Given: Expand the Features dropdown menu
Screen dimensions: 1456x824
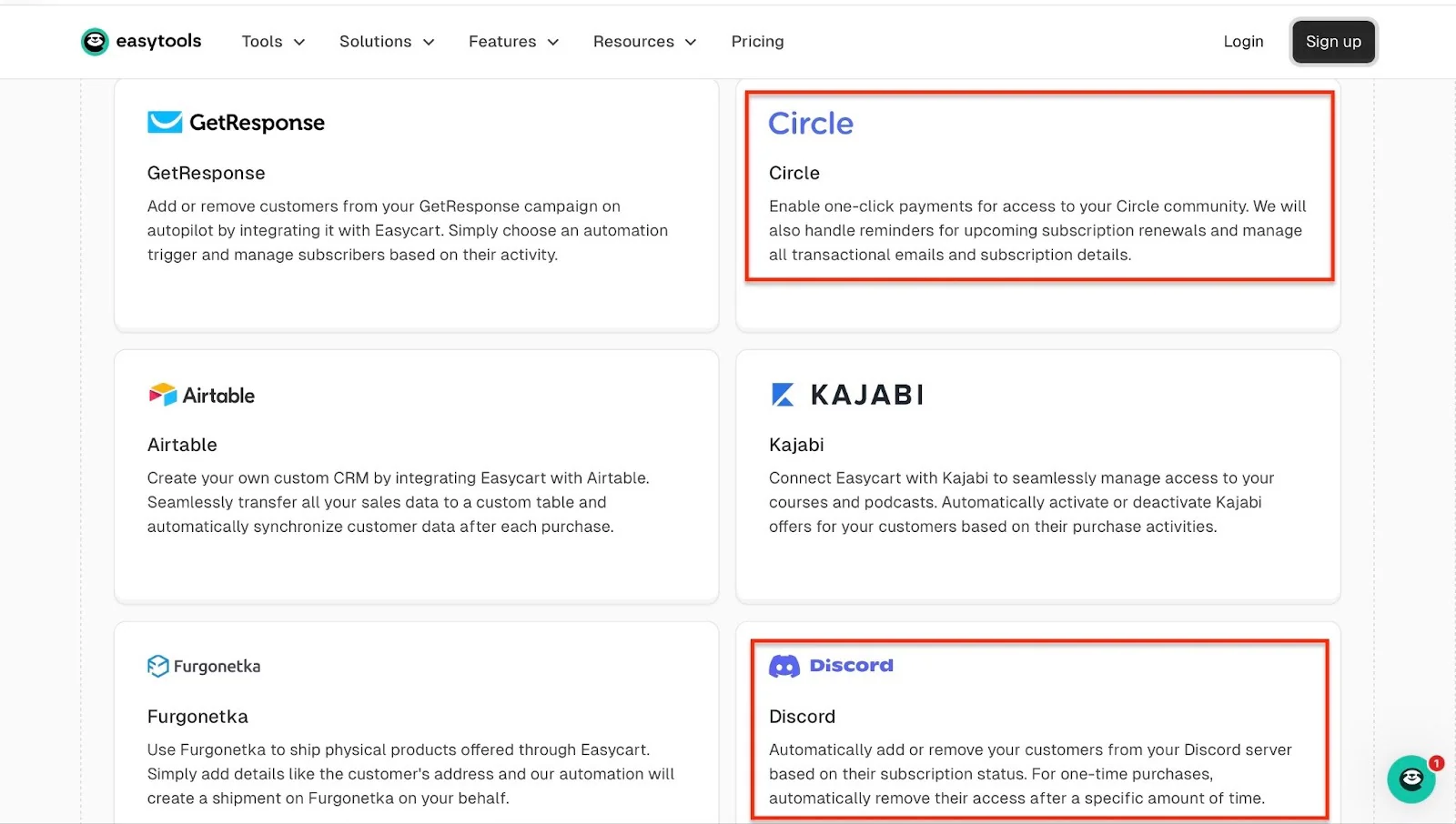Looking at the screenshot, I should coord(513,42).
